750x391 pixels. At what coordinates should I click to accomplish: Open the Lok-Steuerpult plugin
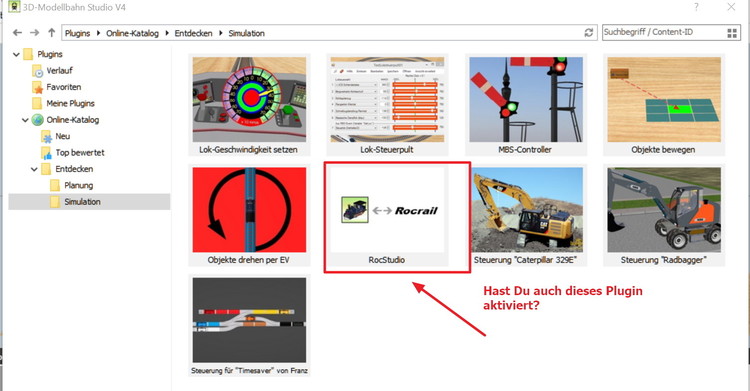(x=387, y=105)
